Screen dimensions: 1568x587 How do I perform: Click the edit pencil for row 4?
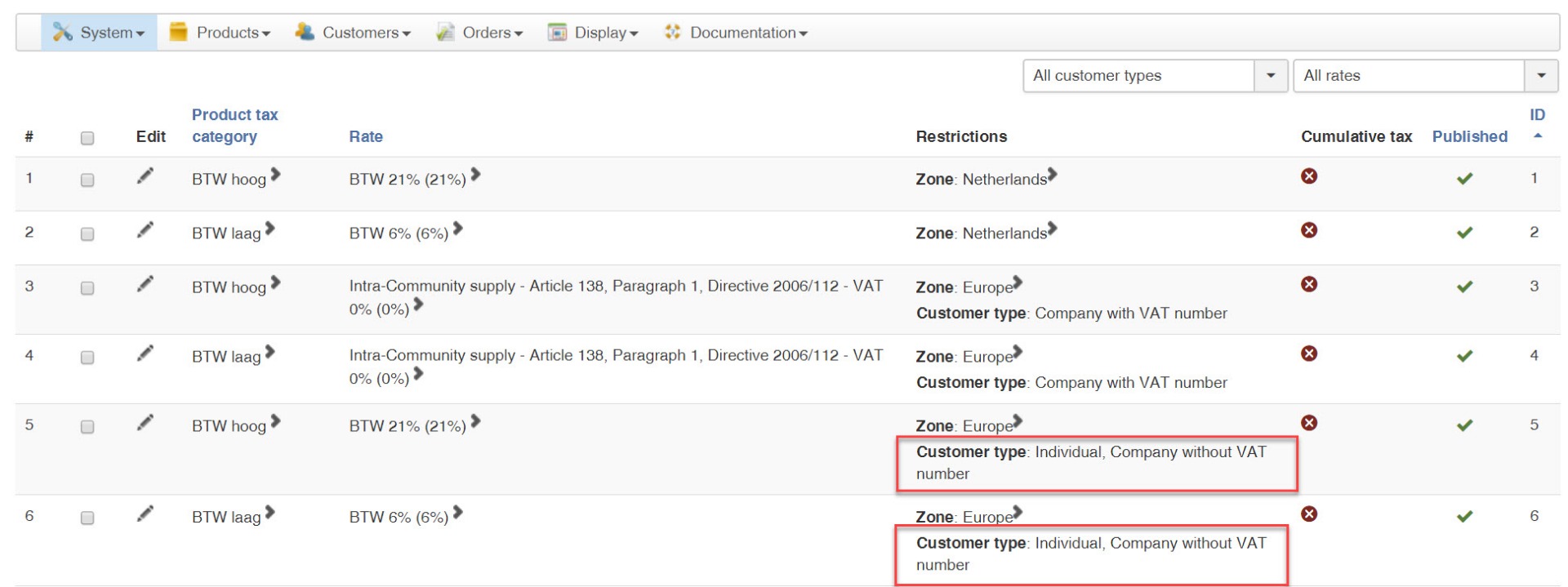145,353
